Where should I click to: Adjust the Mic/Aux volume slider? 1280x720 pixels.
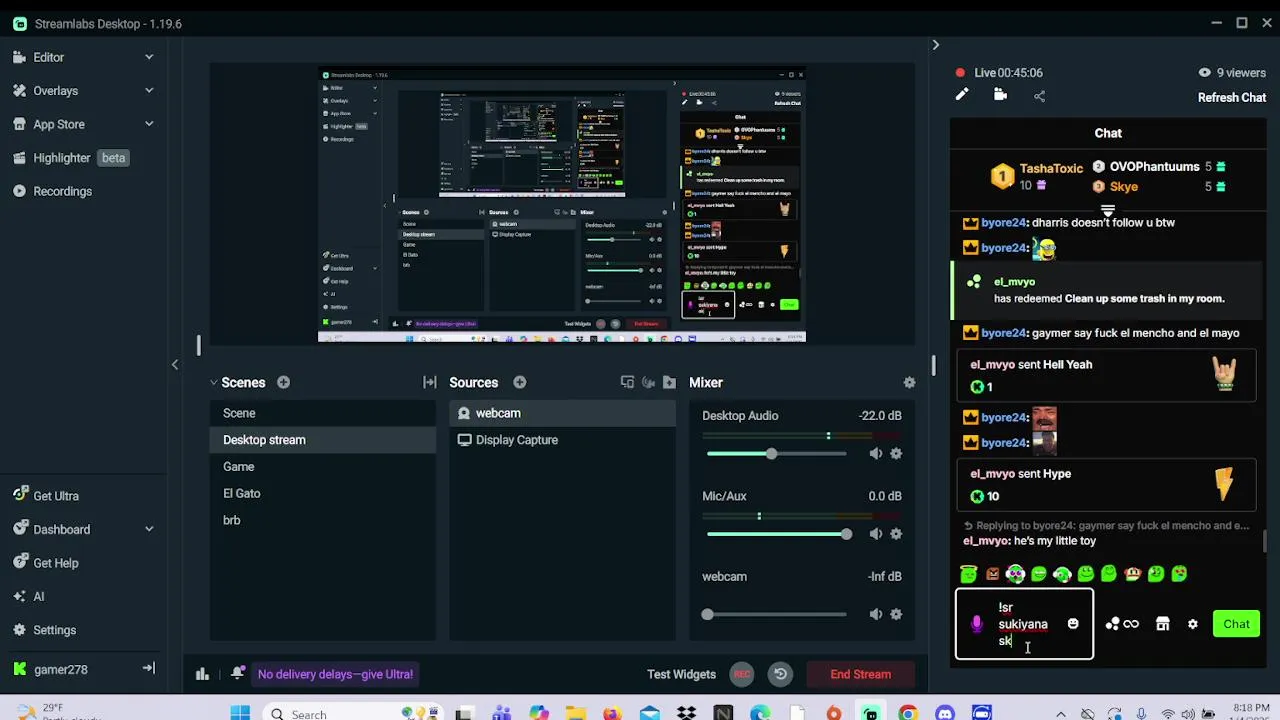pos(776,534)
